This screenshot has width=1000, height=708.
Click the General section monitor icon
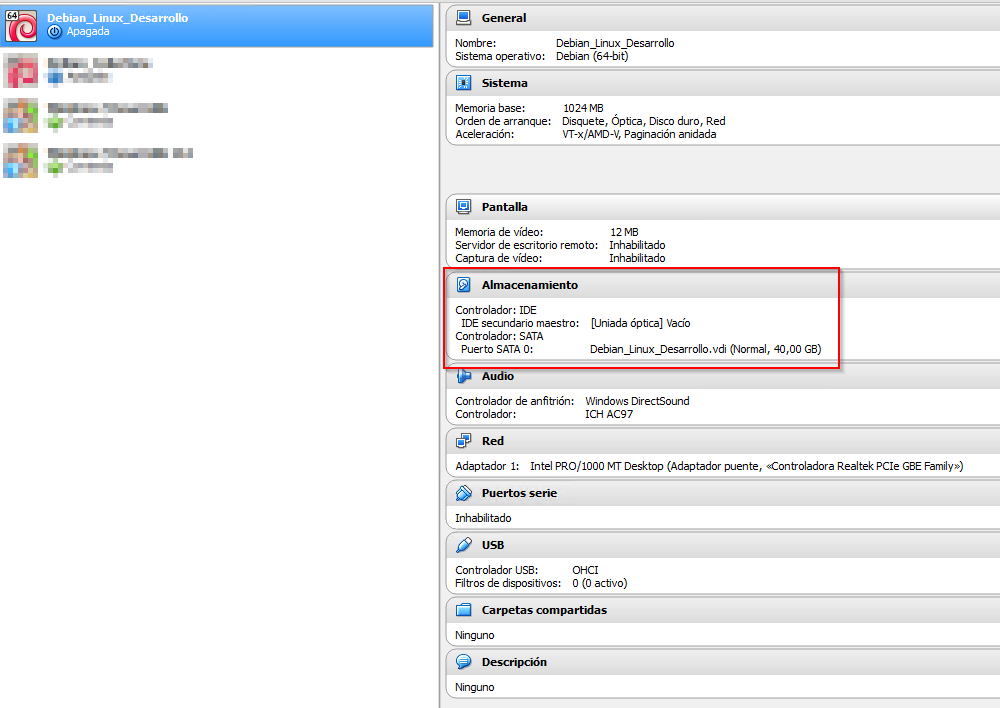464,18
